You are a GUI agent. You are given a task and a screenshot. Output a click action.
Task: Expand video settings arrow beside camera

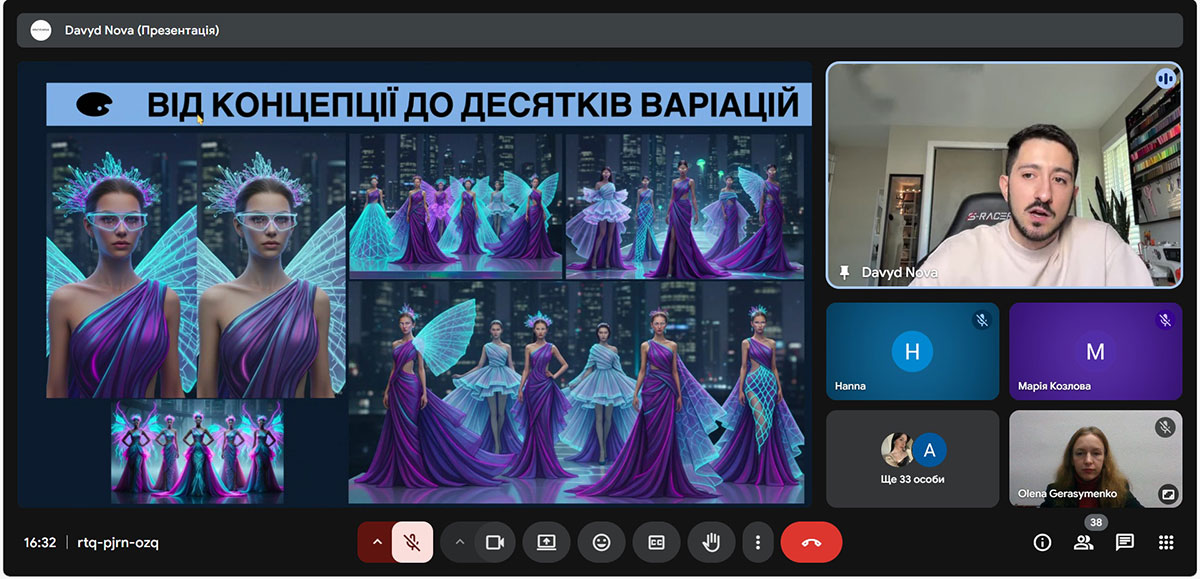coord(460,542)
